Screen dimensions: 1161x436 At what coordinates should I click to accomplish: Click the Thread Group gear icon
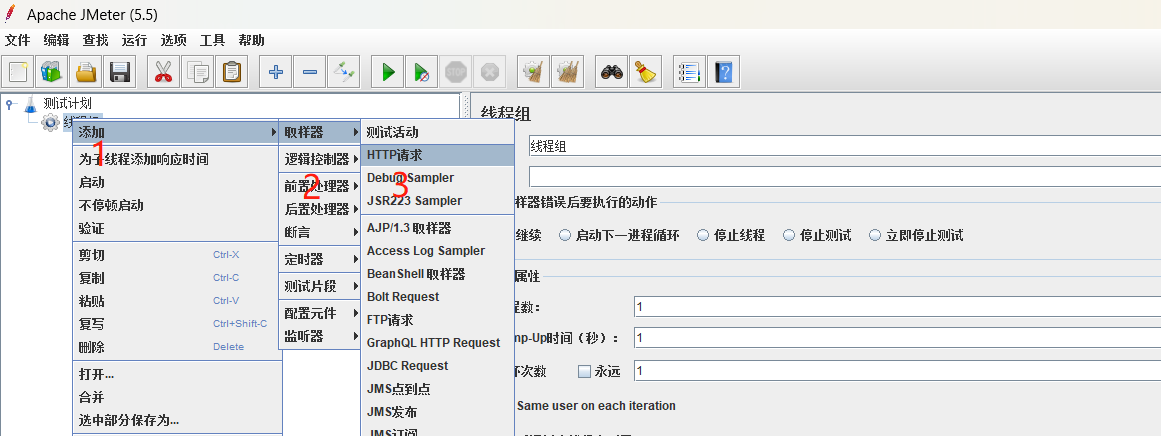[x=50, y=122]
